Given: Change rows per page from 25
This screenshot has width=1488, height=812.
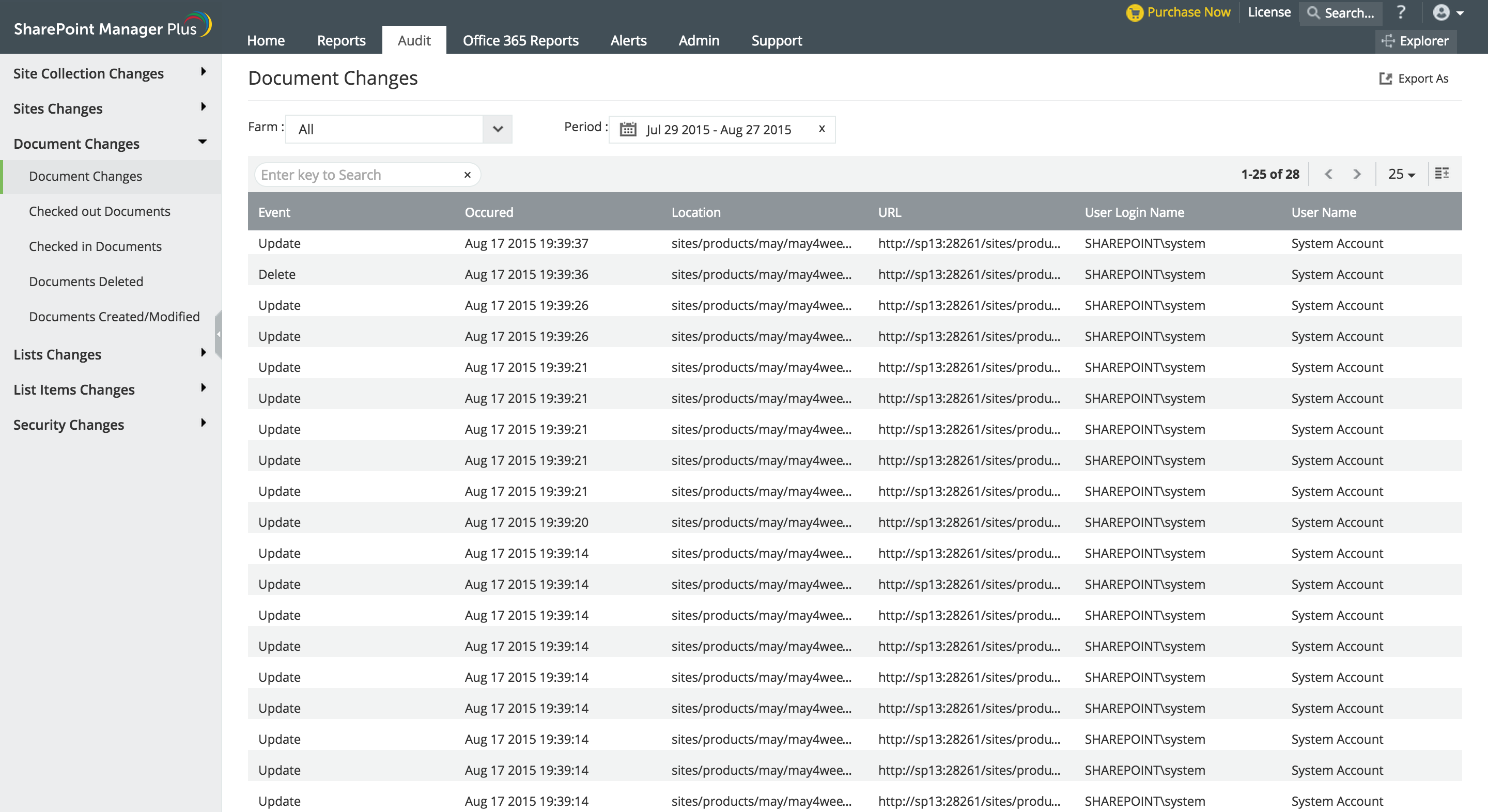Looking at the screenshot, I should (x=1401, y=174).
